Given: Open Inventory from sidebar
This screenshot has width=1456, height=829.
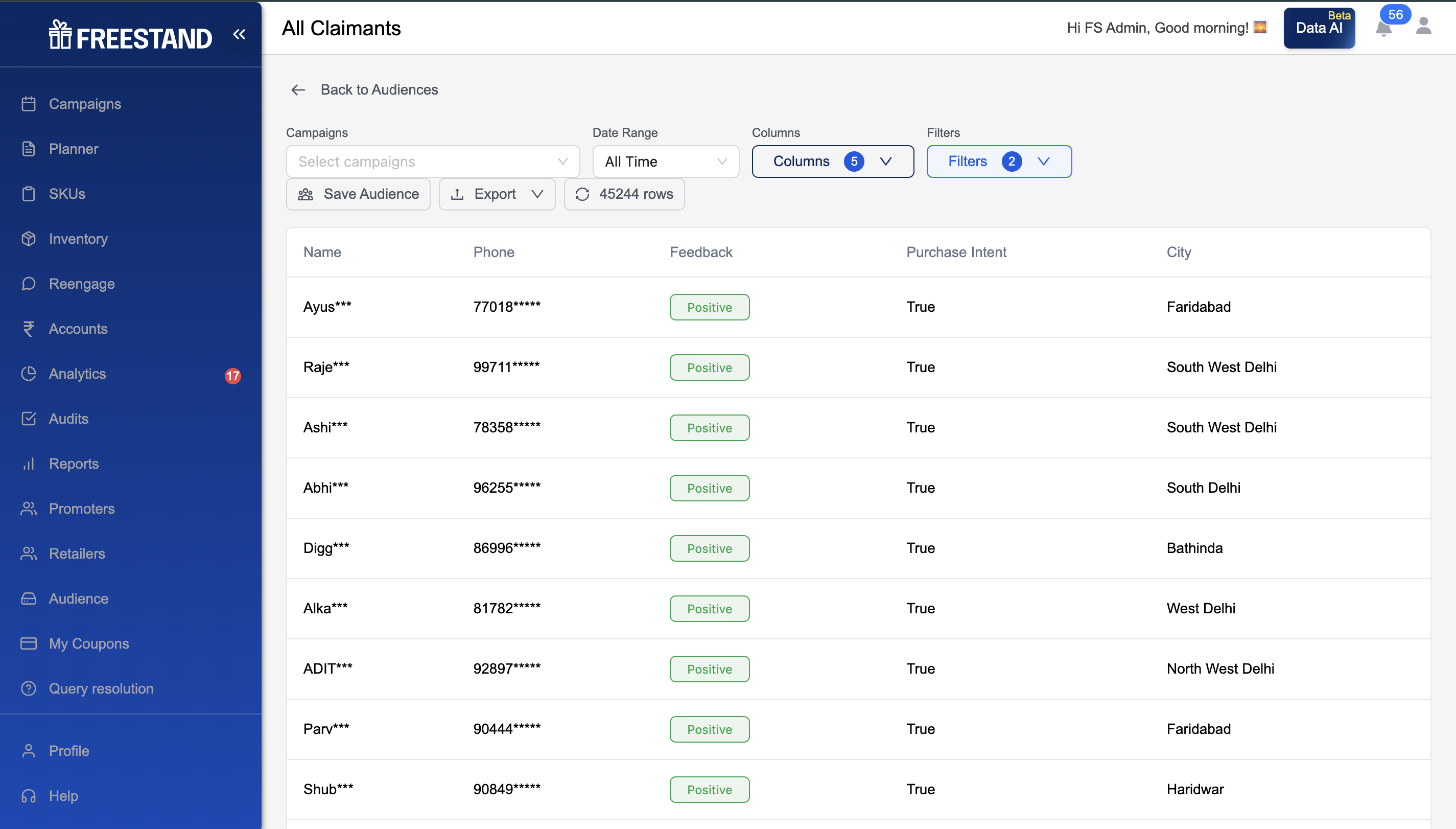Looking at the screenshot, I should click(78, 239).
